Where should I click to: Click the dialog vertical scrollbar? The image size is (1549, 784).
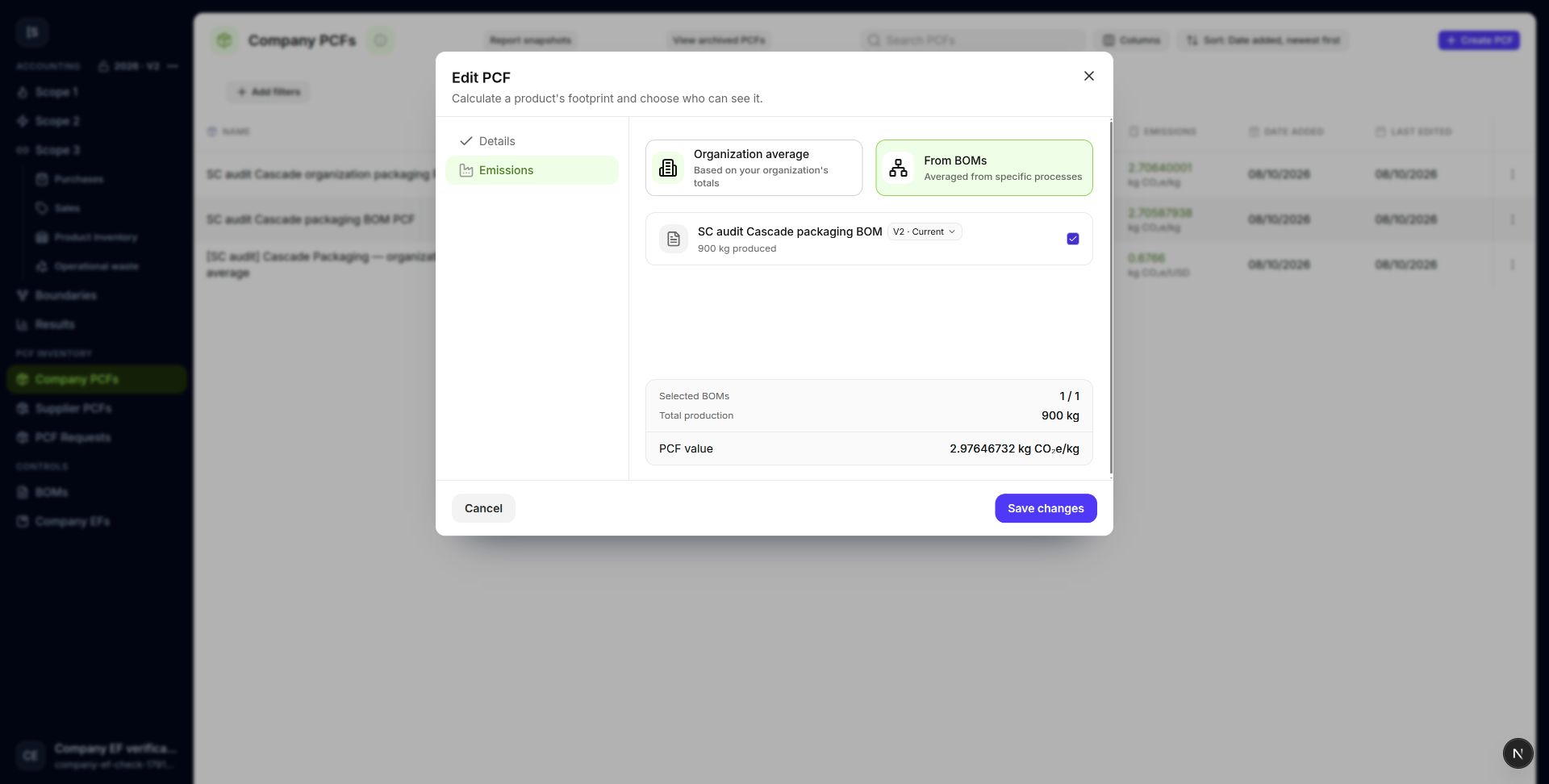[1111, 298]
